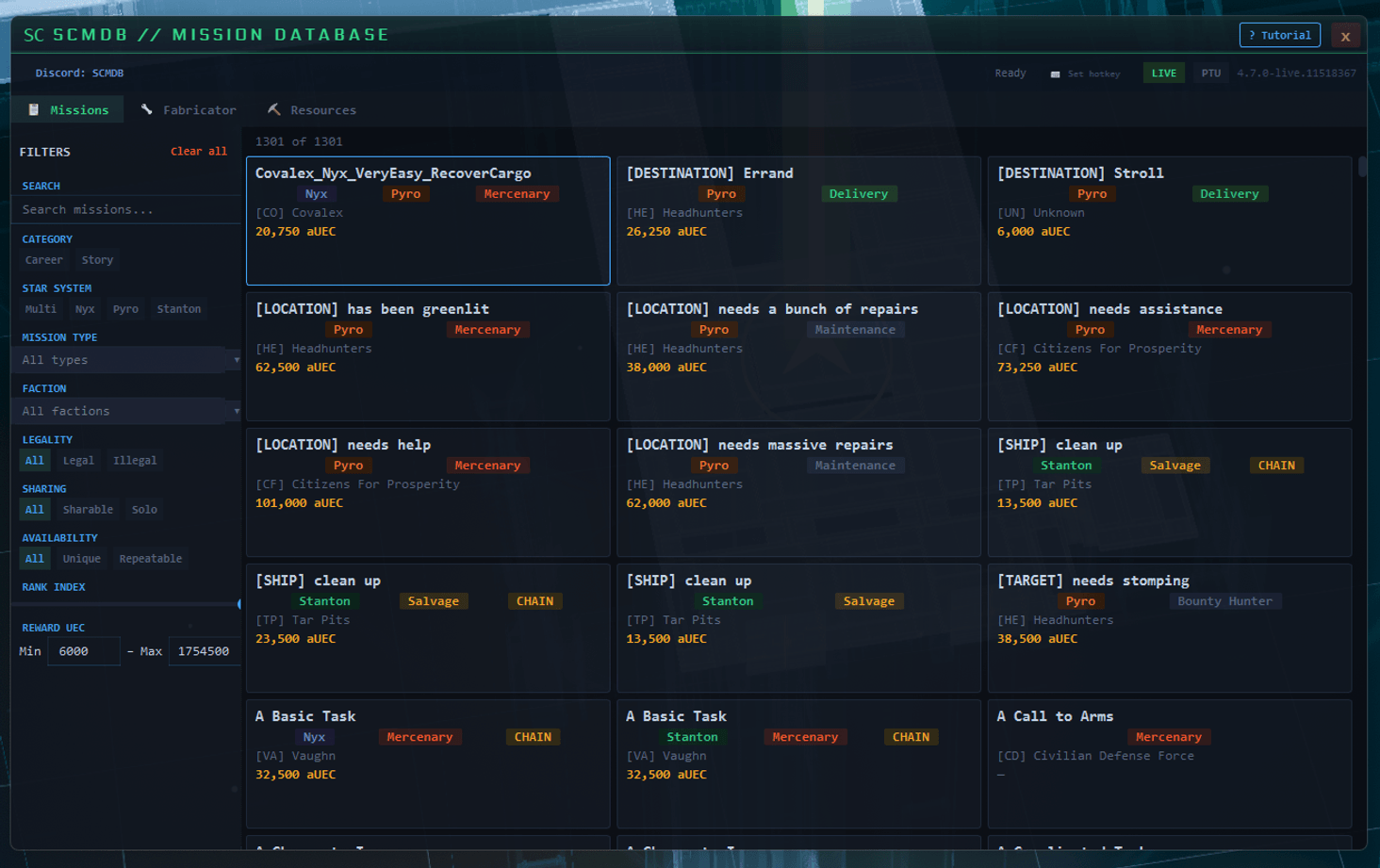Toggle the Legal legality filter
This screenshot has width=1380, height=868.
(78, 461)
